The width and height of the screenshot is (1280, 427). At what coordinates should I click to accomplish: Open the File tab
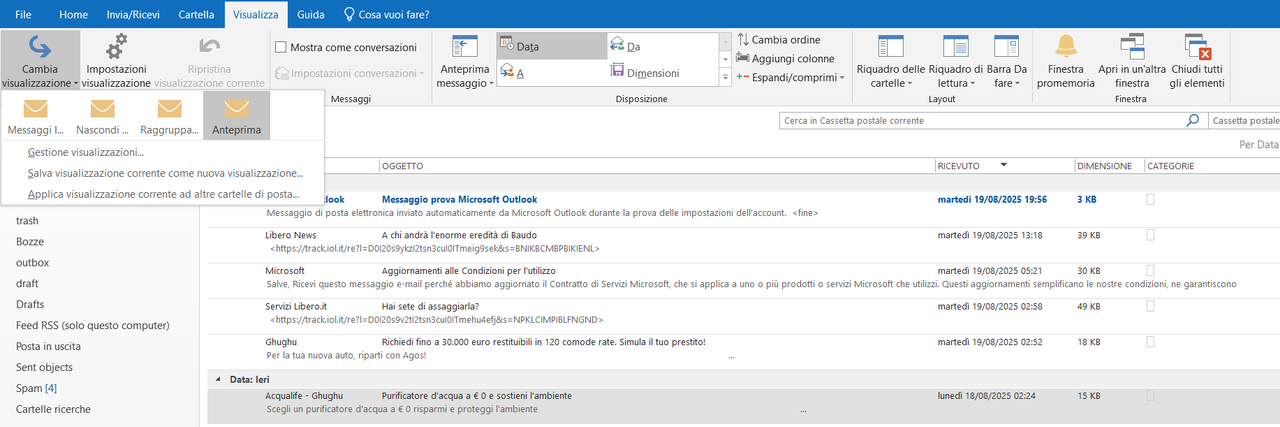[23, 14]
